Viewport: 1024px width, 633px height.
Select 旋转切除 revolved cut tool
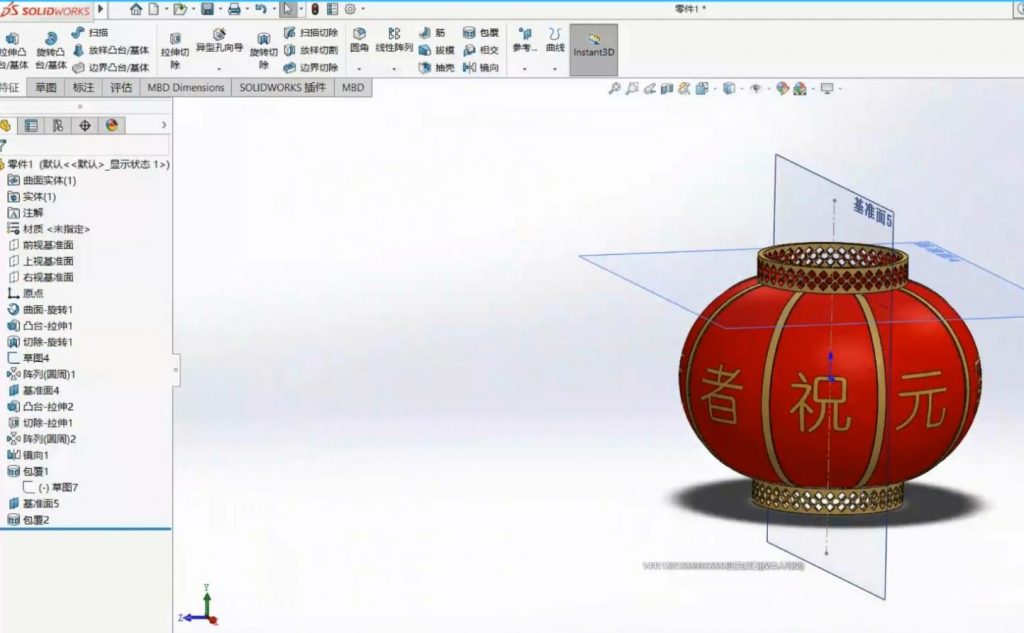click(264, 51)
